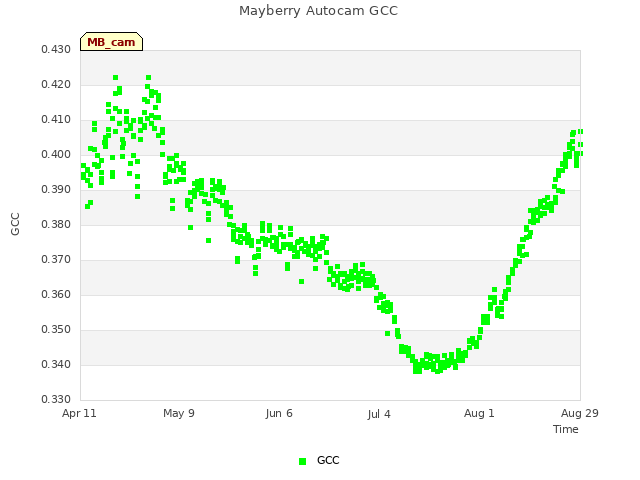Click the May 9 x-axis label
This screenshot has width=640, height=480.
click(x=179, y=413)
